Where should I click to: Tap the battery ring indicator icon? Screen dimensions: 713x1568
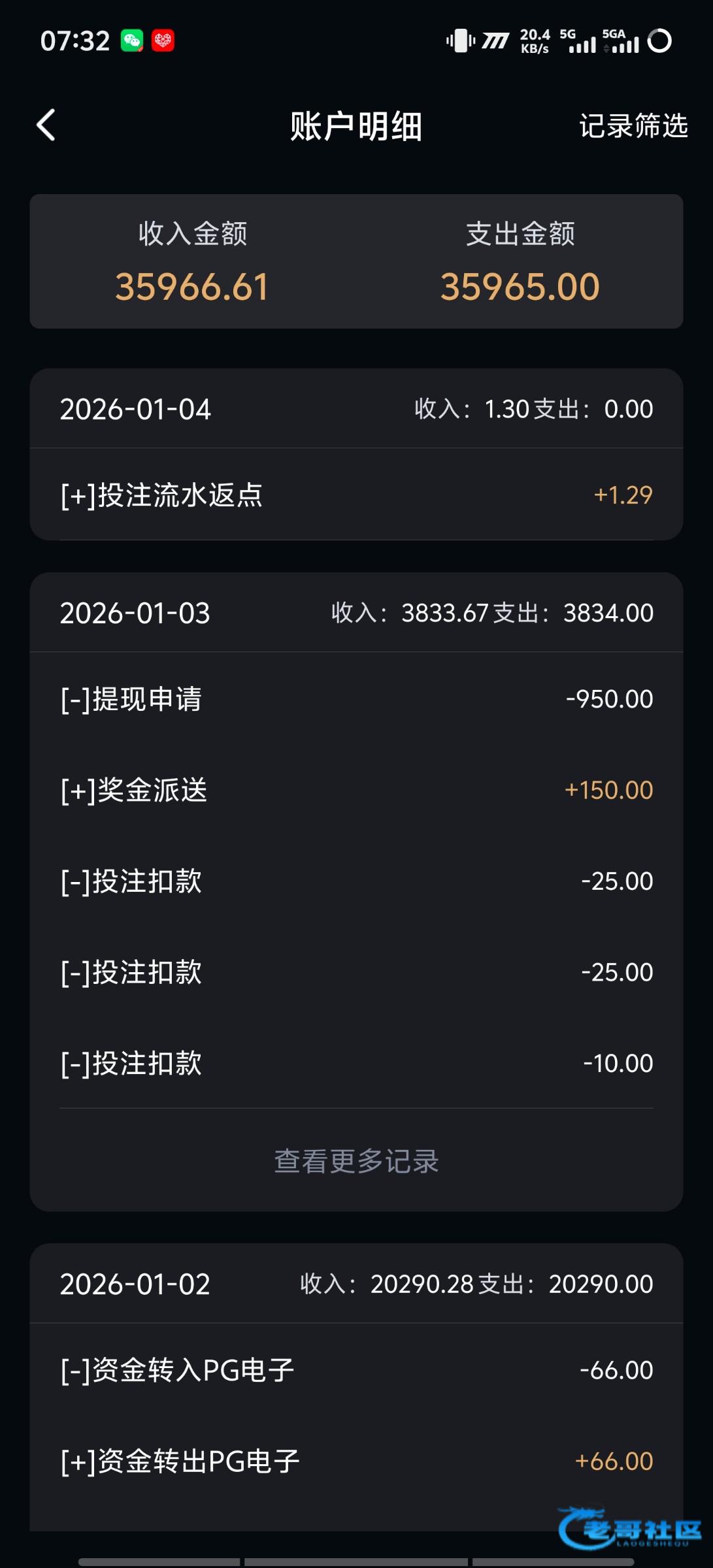tap(659, 41)
